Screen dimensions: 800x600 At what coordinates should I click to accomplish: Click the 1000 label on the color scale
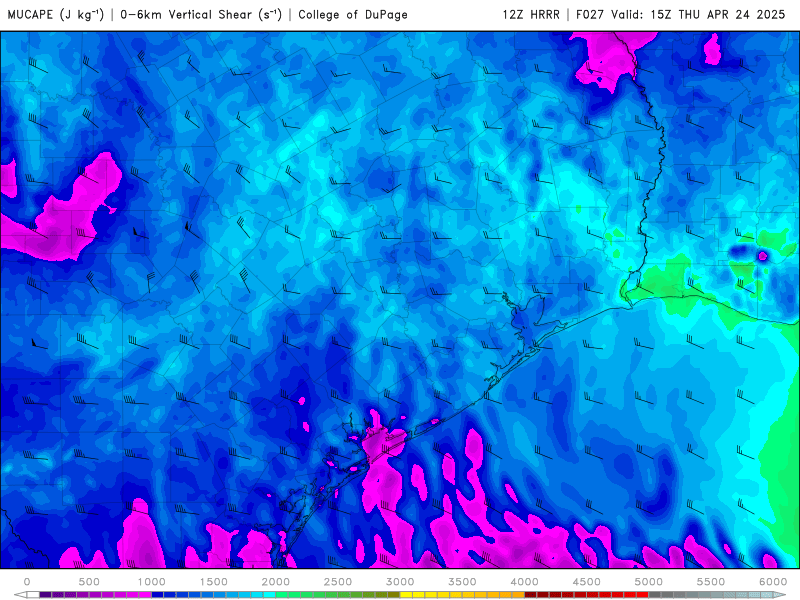[x=152, y=582]
